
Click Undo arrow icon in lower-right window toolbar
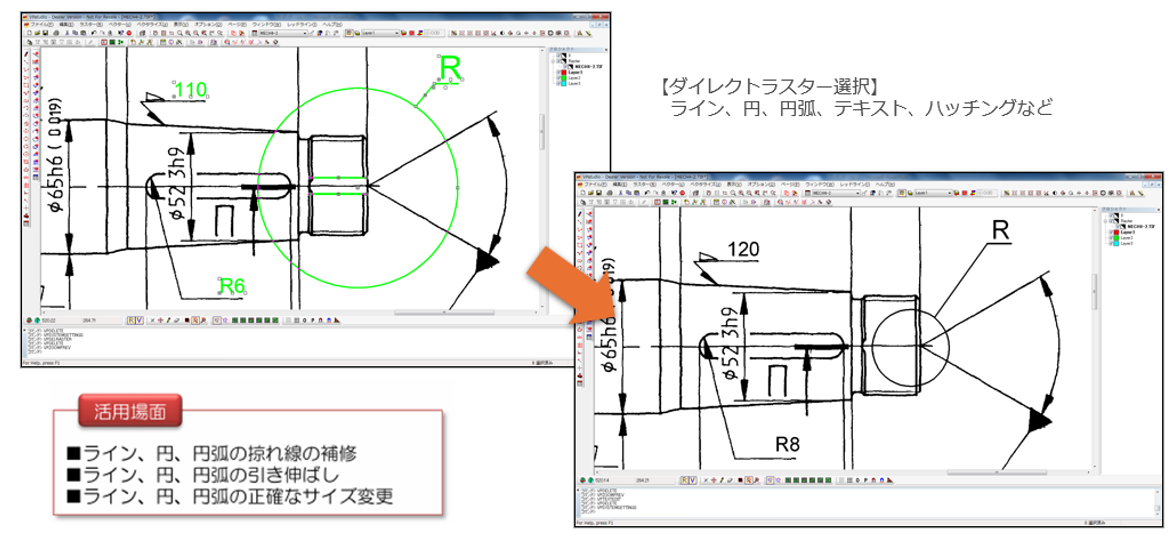(647, 193)
